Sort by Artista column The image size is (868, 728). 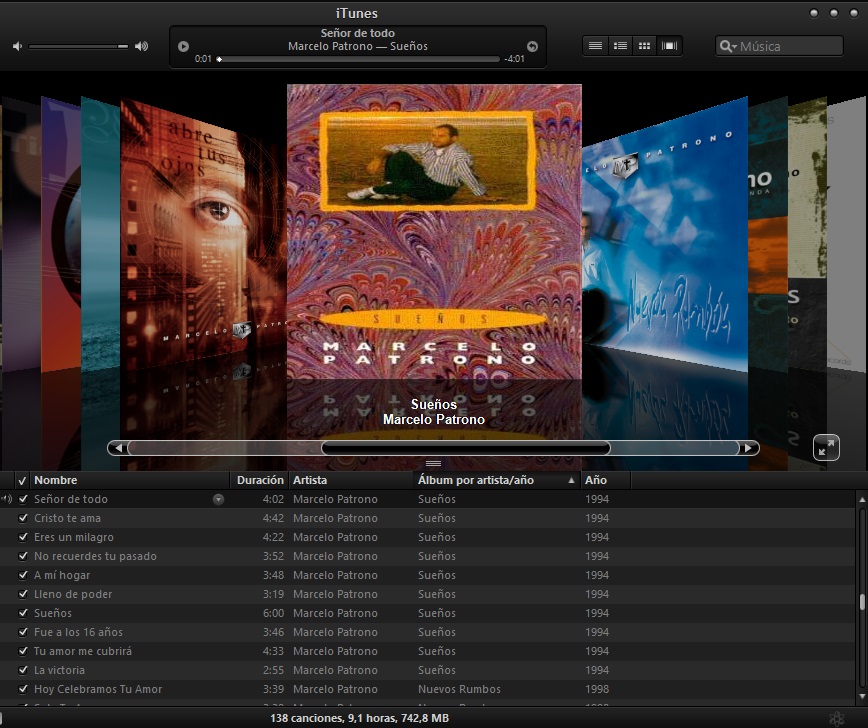(351, 480)
